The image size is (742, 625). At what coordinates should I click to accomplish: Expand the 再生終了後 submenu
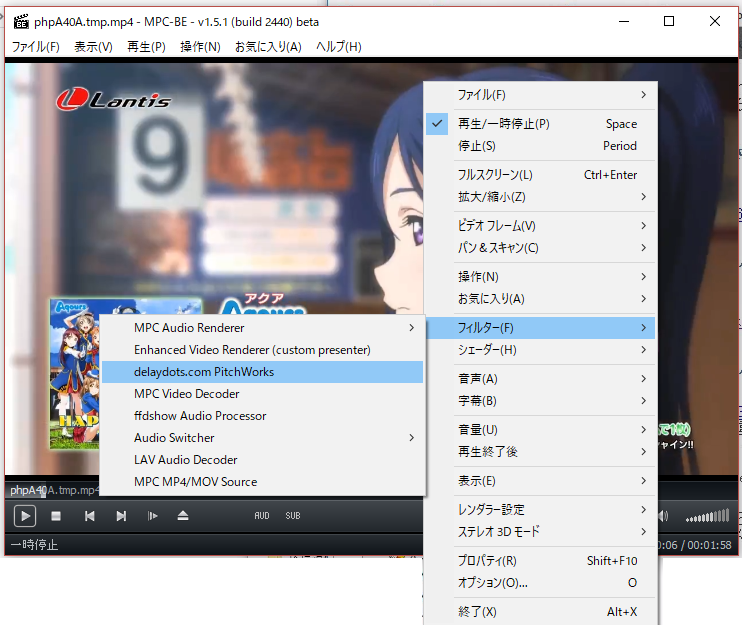pos(540,451)
